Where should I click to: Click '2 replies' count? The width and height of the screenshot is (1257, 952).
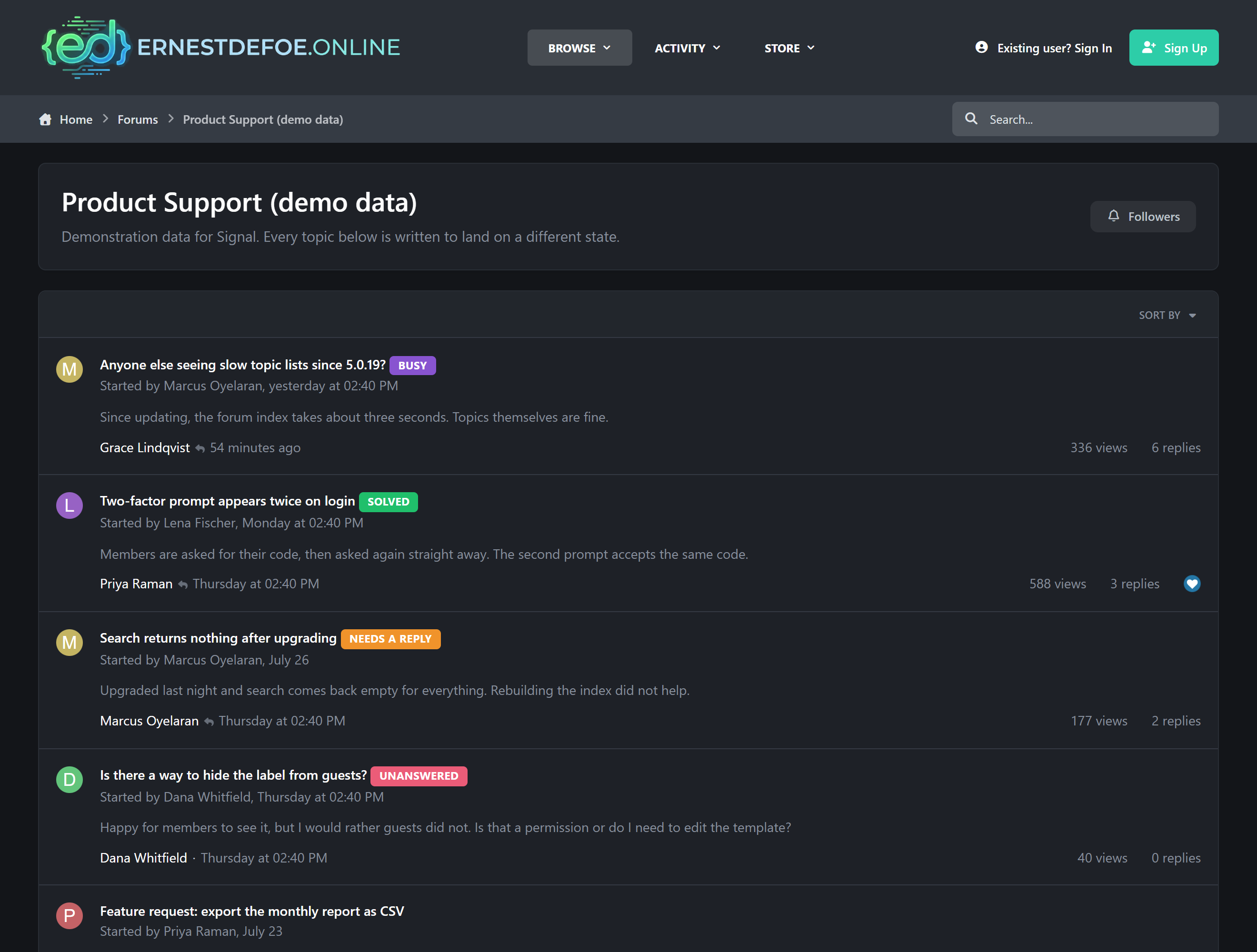click(1176, 721)
